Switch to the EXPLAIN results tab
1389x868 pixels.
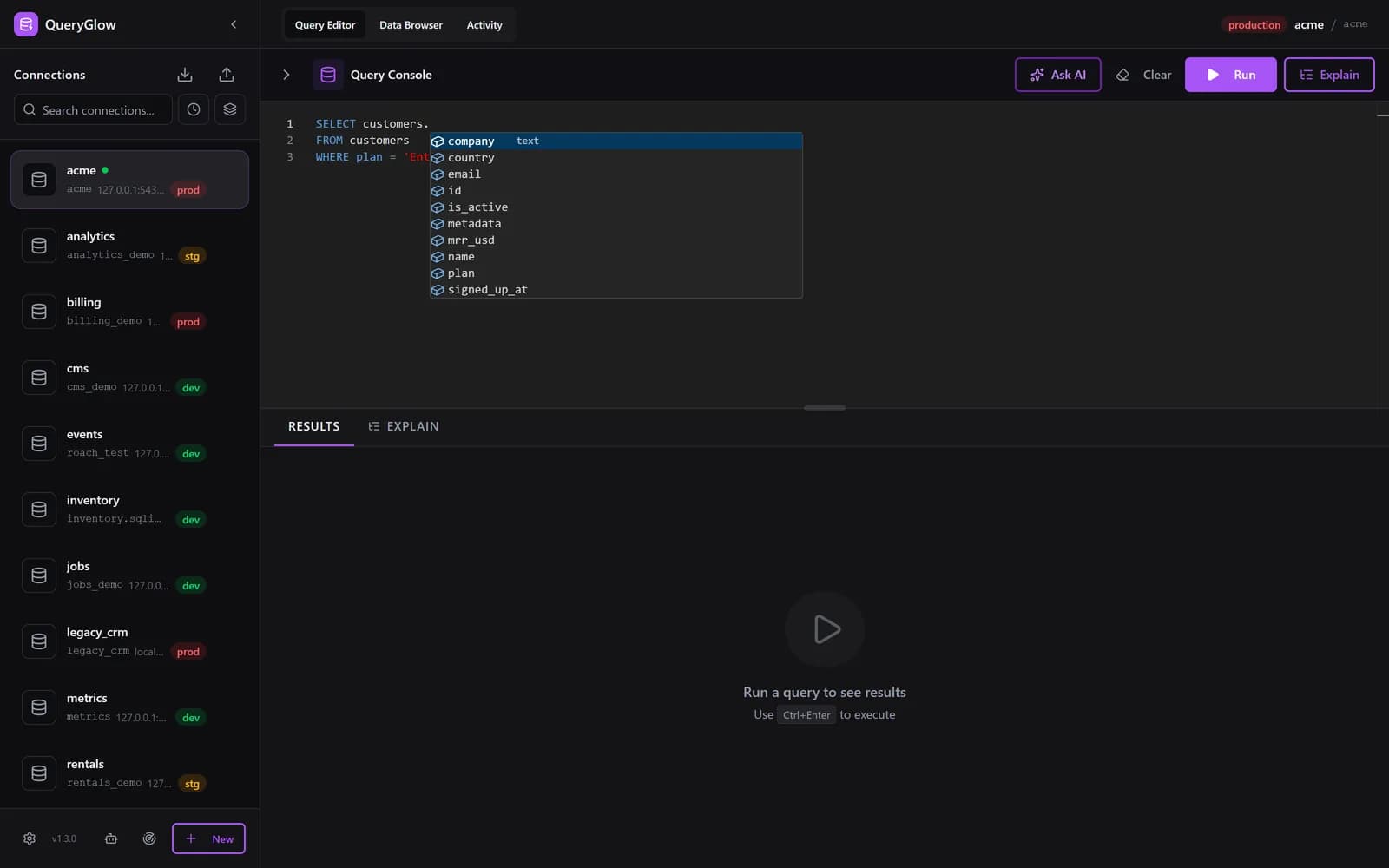[x=404, y=426]
